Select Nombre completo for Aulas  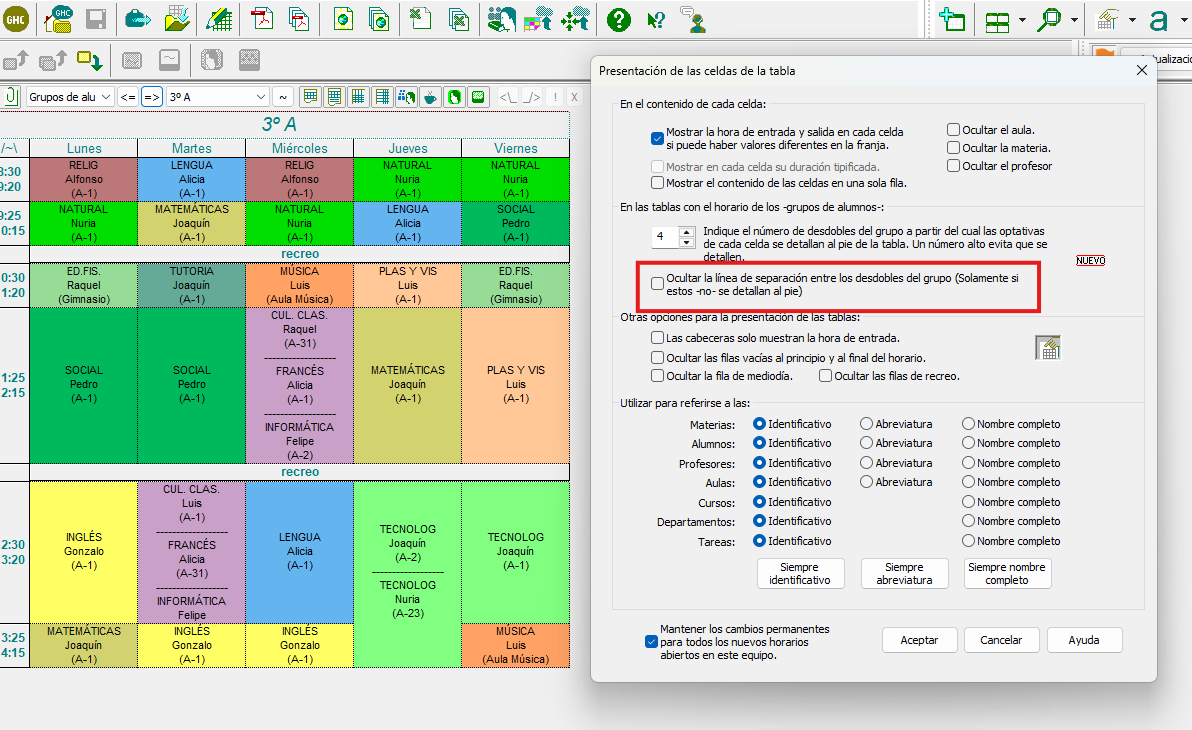968,482
